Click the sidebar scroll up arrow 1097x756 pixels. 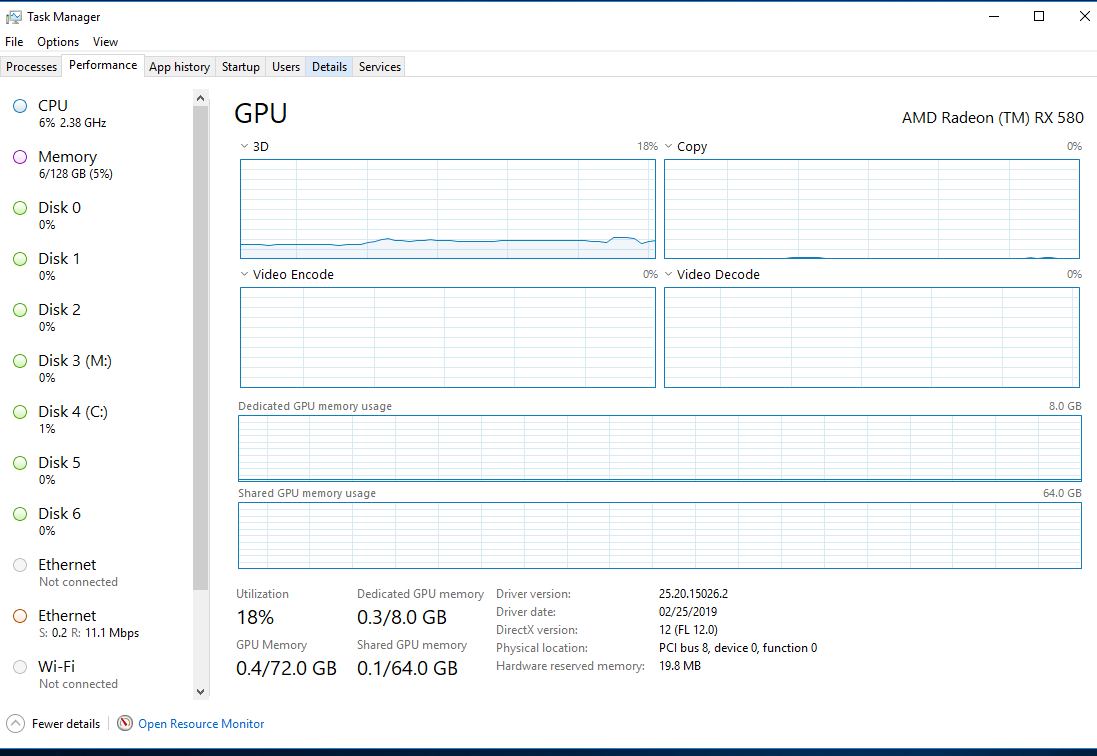201,99
